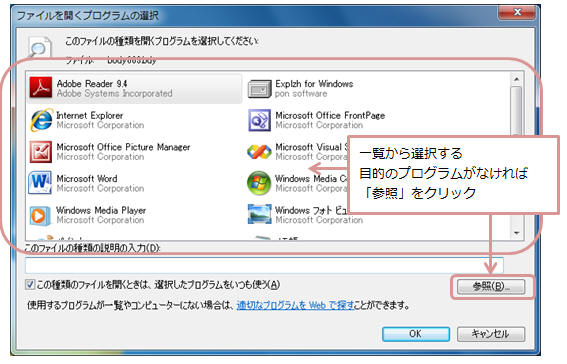Click the キャンセル button

pos(490,334)
